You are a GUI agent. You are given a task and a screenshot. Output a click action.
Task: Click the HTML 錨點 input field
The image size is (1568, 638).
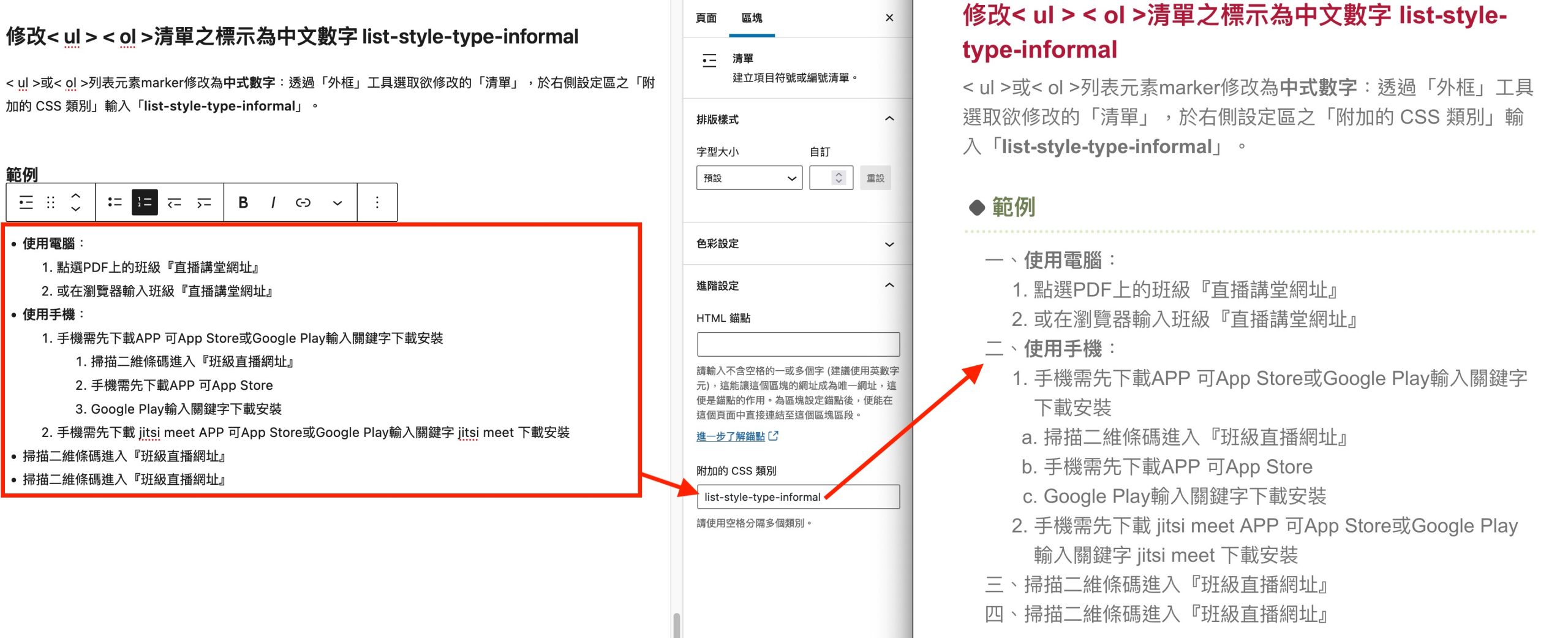pyautogui.click(x=798, y=344)
